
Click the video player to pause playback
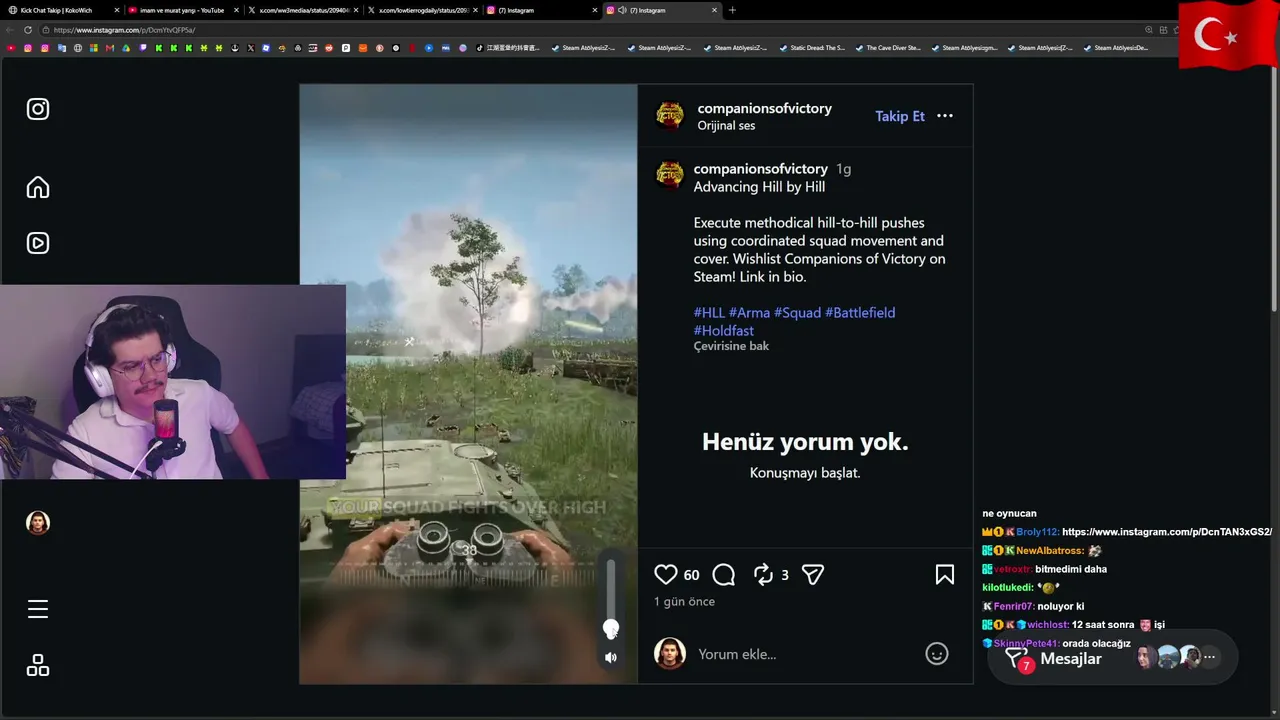click(468, 384)
